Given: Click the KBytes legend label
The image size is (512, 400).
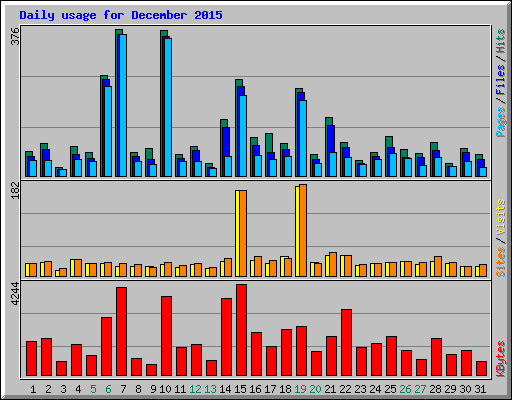Looking at the screenshot, I should (500, 359).
